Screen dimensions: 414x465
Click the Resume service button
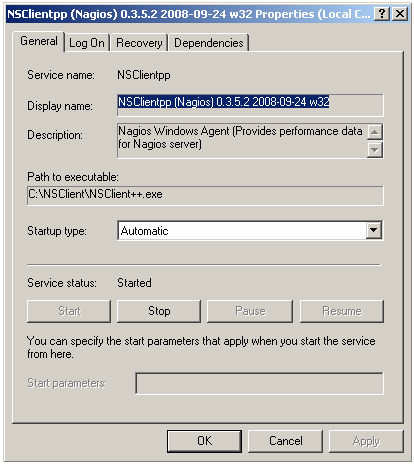click(x=342, y=311)
